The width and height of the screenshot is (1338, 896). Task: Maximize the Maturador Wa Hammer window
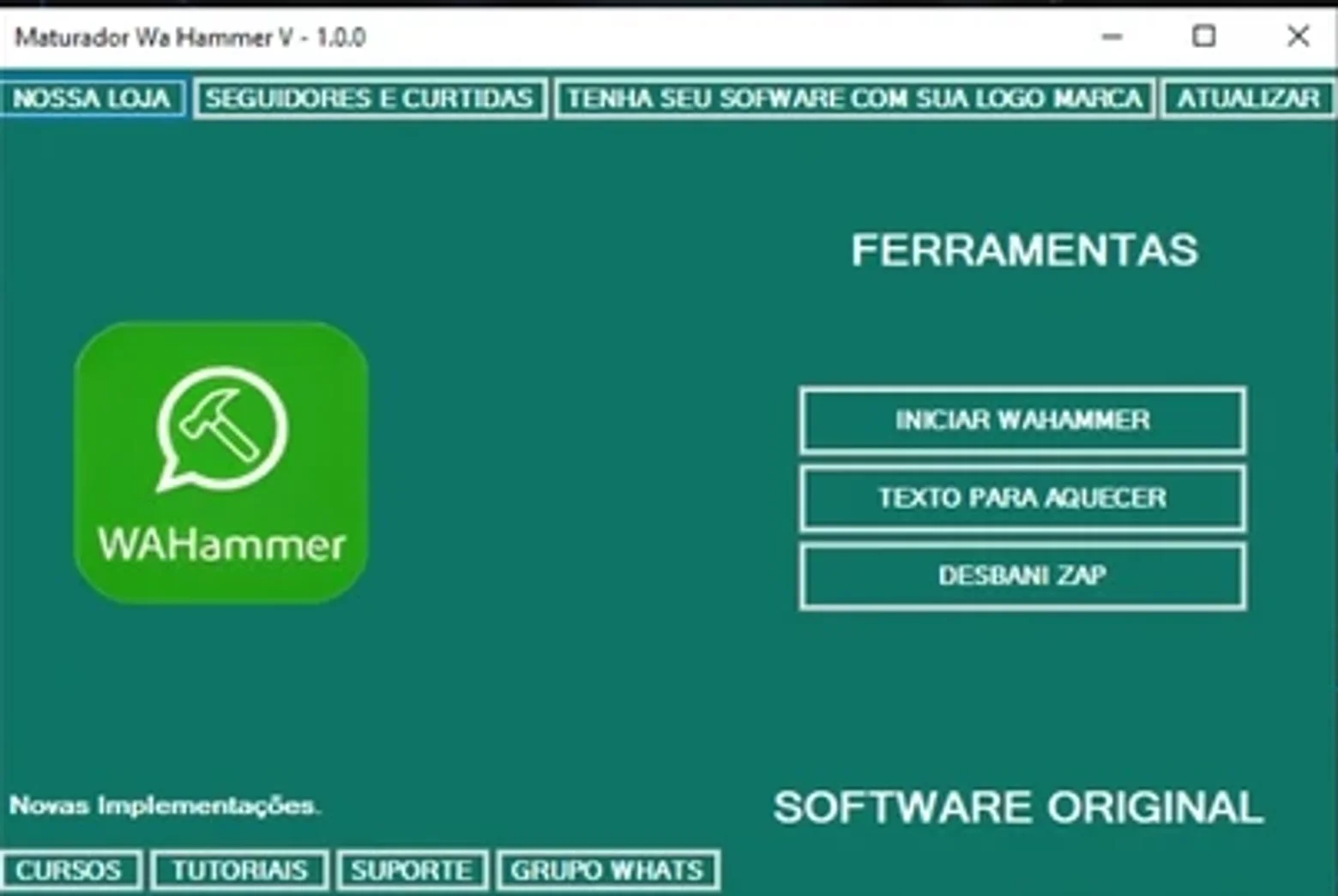point(1204,37)
